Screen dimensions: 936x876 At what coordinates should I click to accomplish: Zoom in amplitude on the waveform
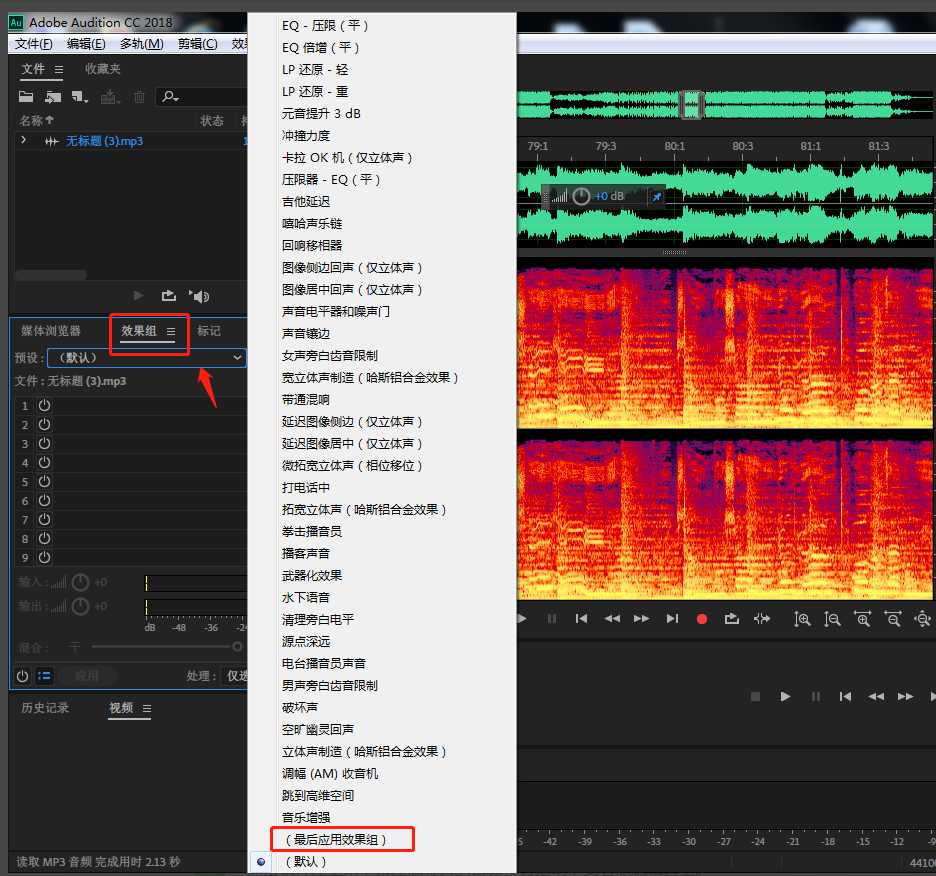point(802,619)
